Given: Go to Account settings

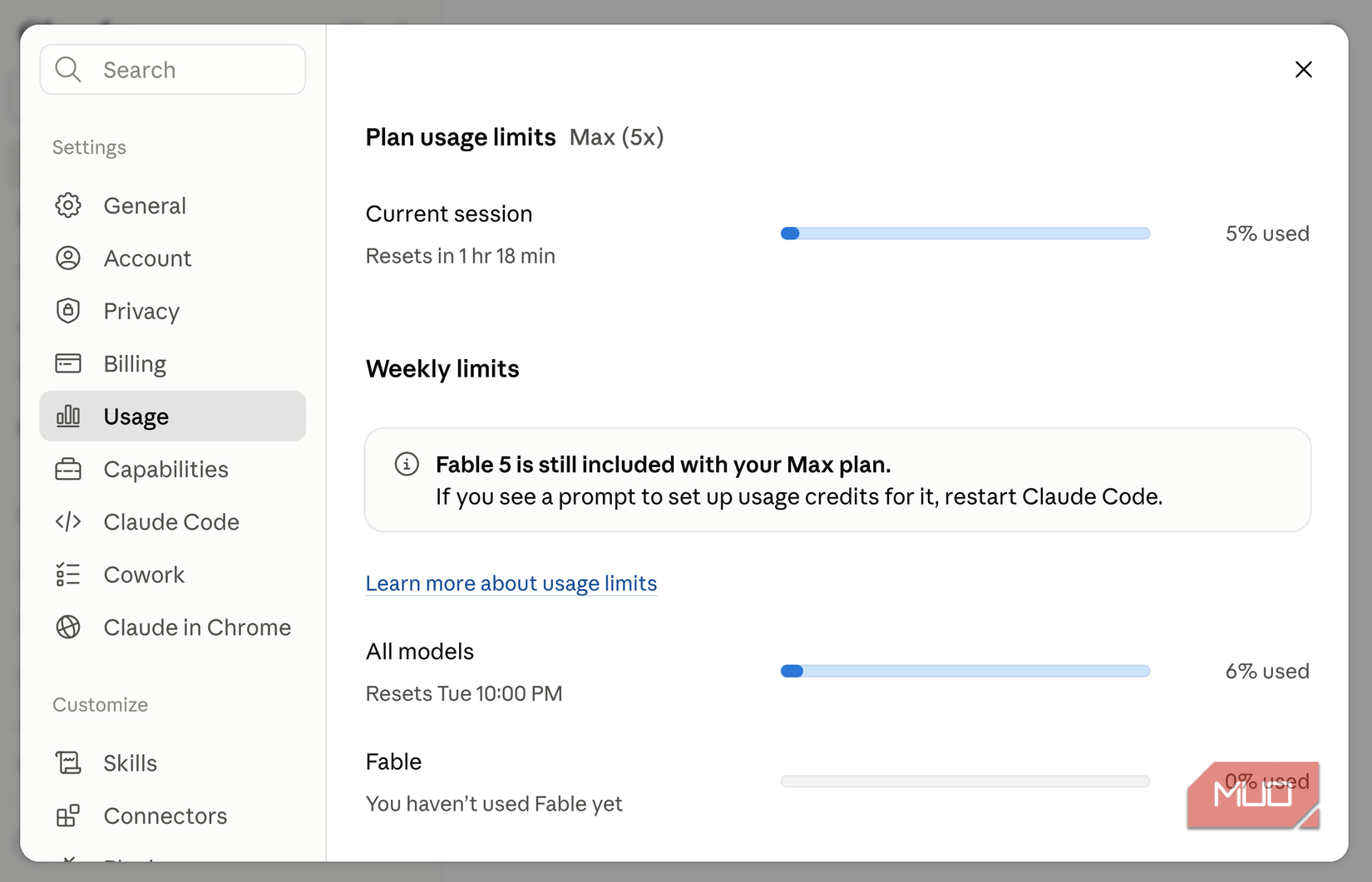Looking at the screenshot, I should (x=173, y=258).
